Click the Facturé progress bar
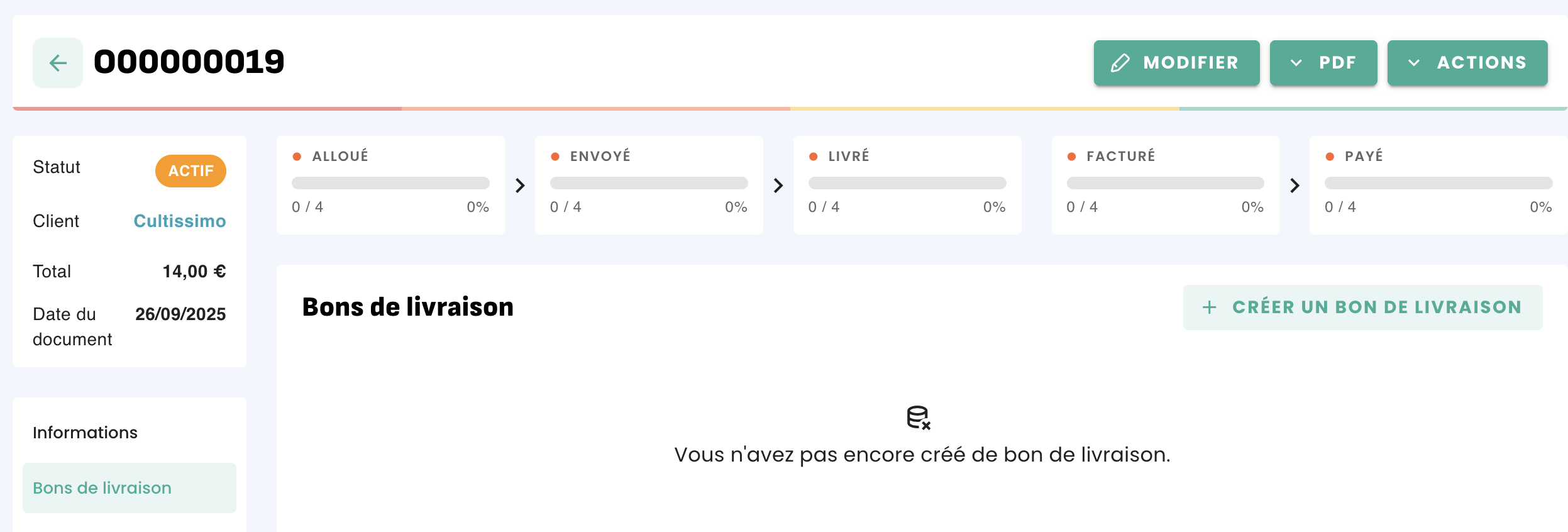Image resolution: width=1568 pixels, height=532 pixels. click(x=1165, y=183)
